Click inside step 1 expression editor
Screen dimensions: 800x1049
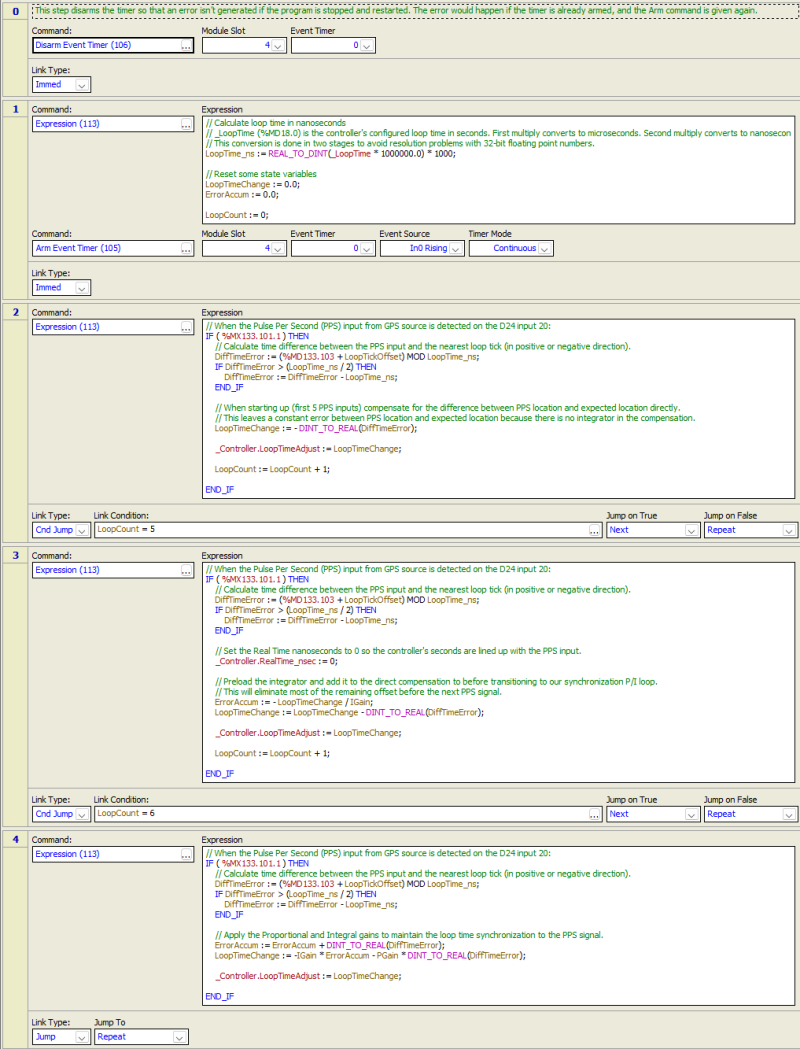click(498, 170)
